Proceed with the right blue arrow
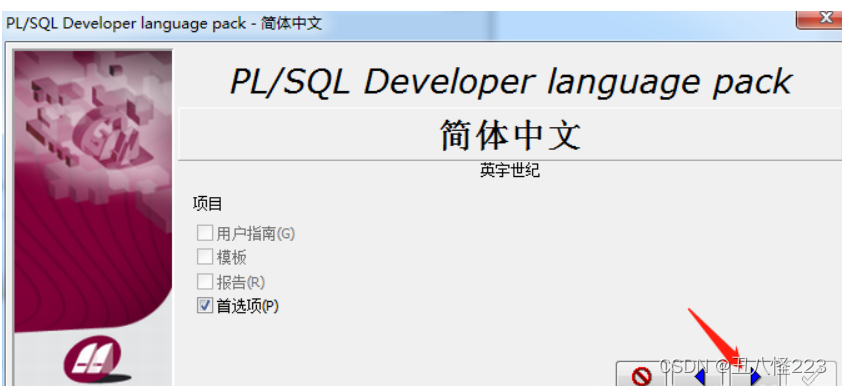842x386 pixels. [754, 375]
